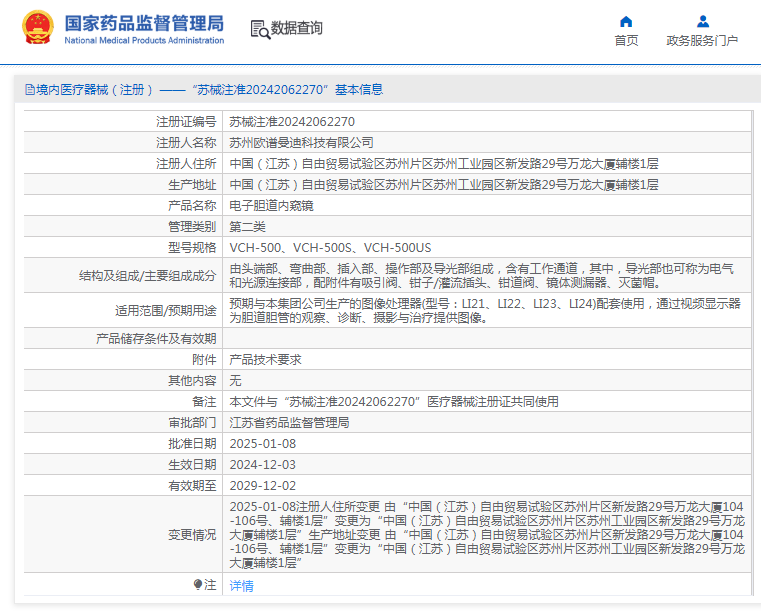Click National Medical Products Administration subtitle
Image resolution: width=761 pixels, height=615 pixels.
[x=144, y=40]
